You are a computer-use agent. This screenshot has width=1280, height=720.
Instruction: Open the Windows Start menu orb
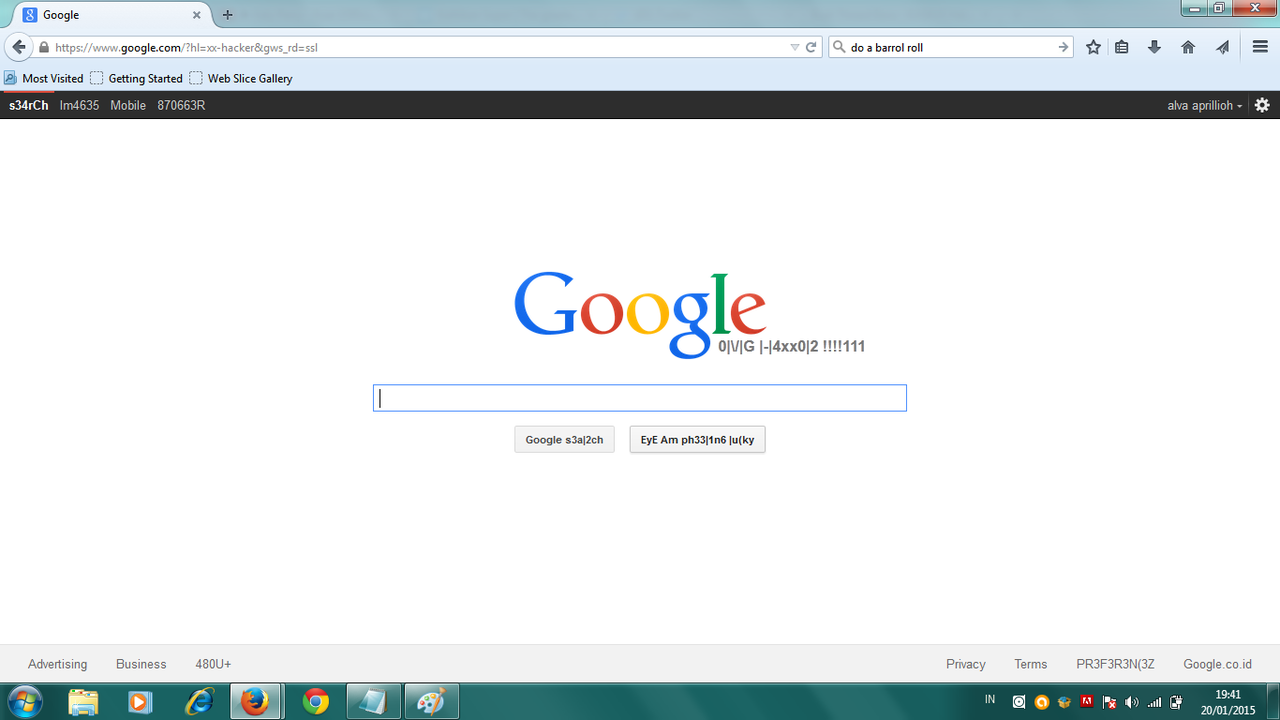pyautogui.click(x=24, y=702)
